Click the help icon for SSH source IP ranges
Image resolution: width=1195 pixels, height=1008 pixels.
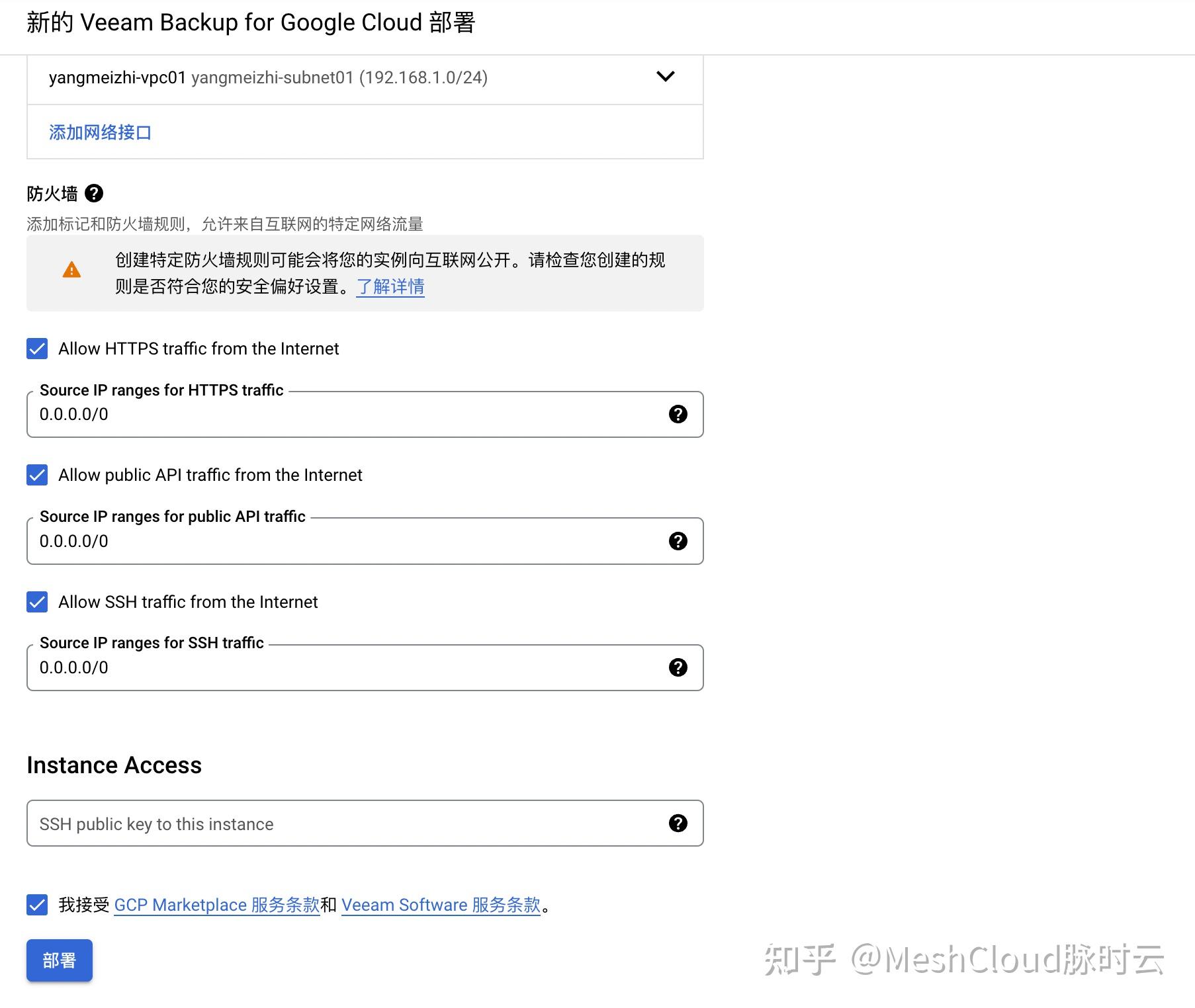[677, 667]
